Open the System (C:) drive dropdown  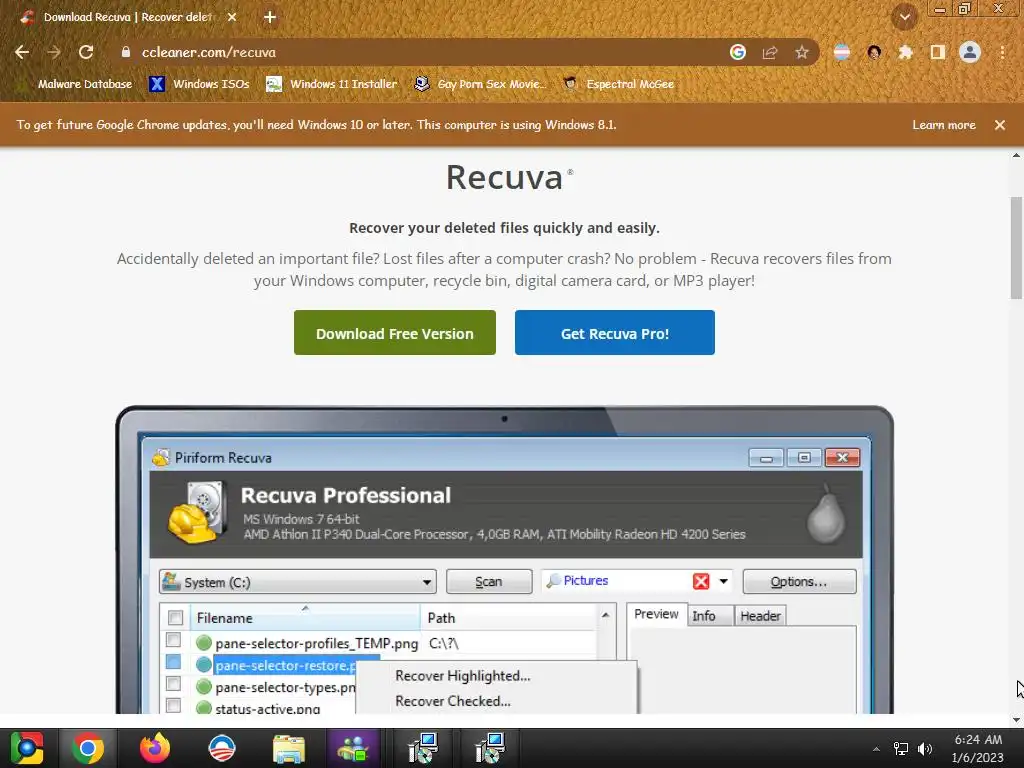[298, 582]
